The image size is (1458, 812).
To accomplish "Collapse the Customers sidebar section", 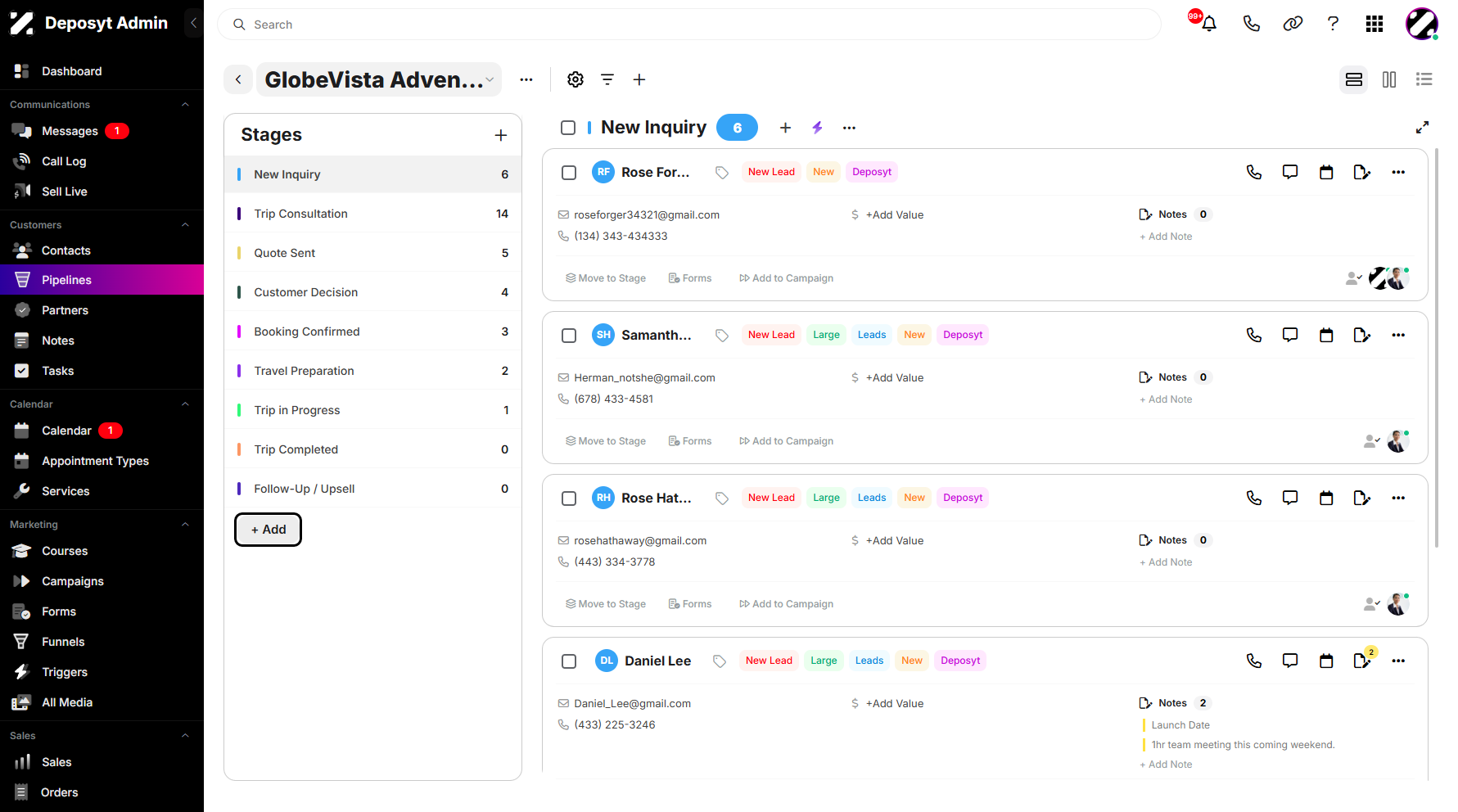I will (x=185, y=225).
